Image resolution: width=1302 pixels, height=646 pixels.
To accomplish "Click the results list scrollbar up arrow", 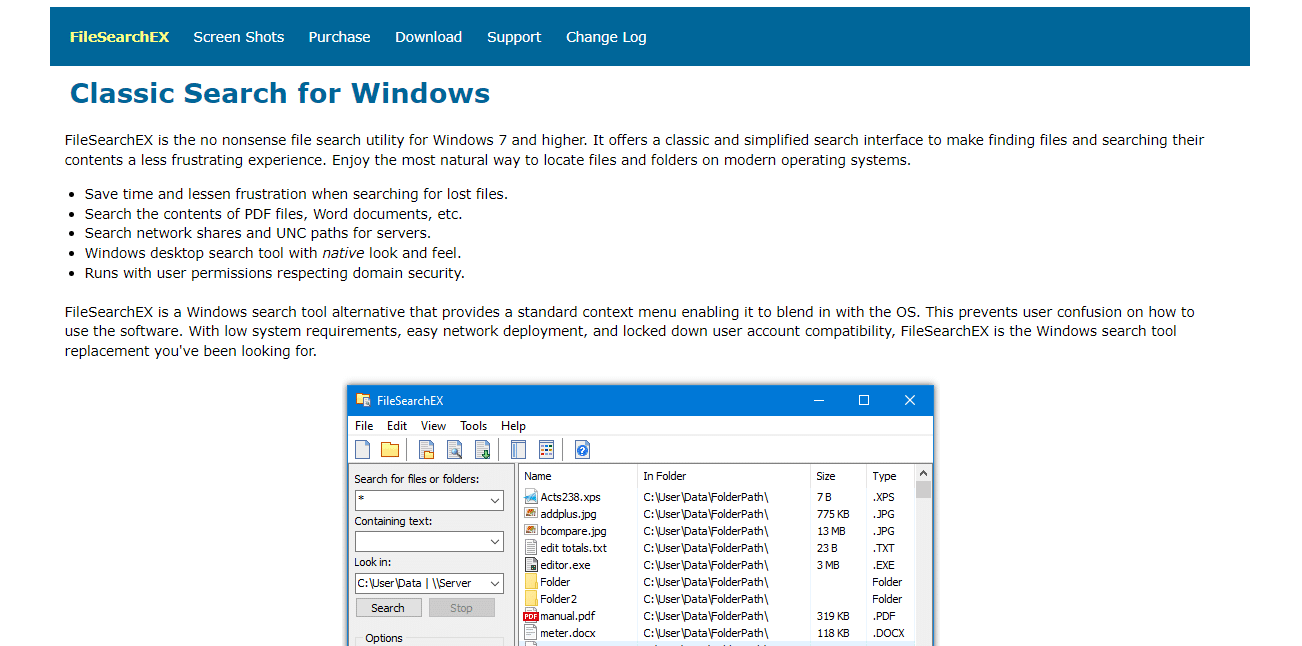I will pos(924,474).
